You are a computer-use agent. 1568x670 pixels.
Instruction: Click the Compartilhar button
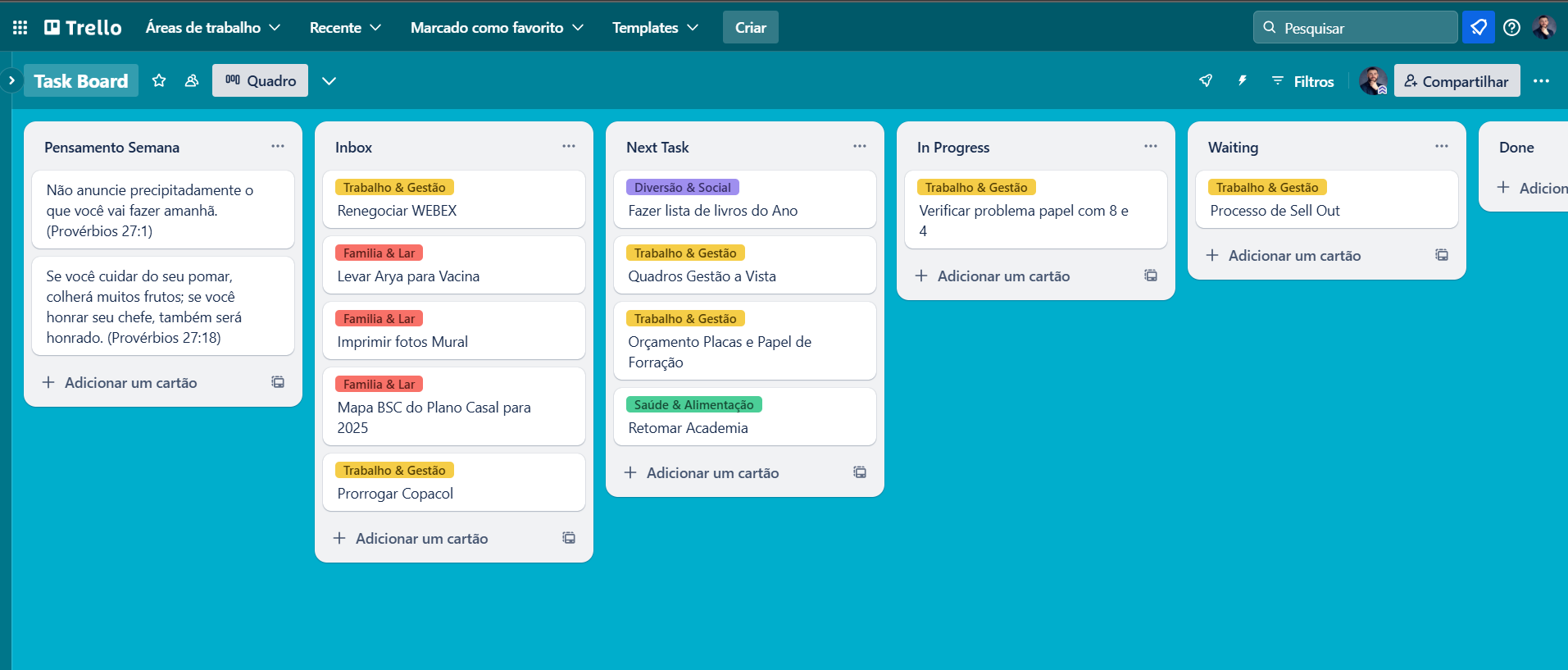(1457, 81)
